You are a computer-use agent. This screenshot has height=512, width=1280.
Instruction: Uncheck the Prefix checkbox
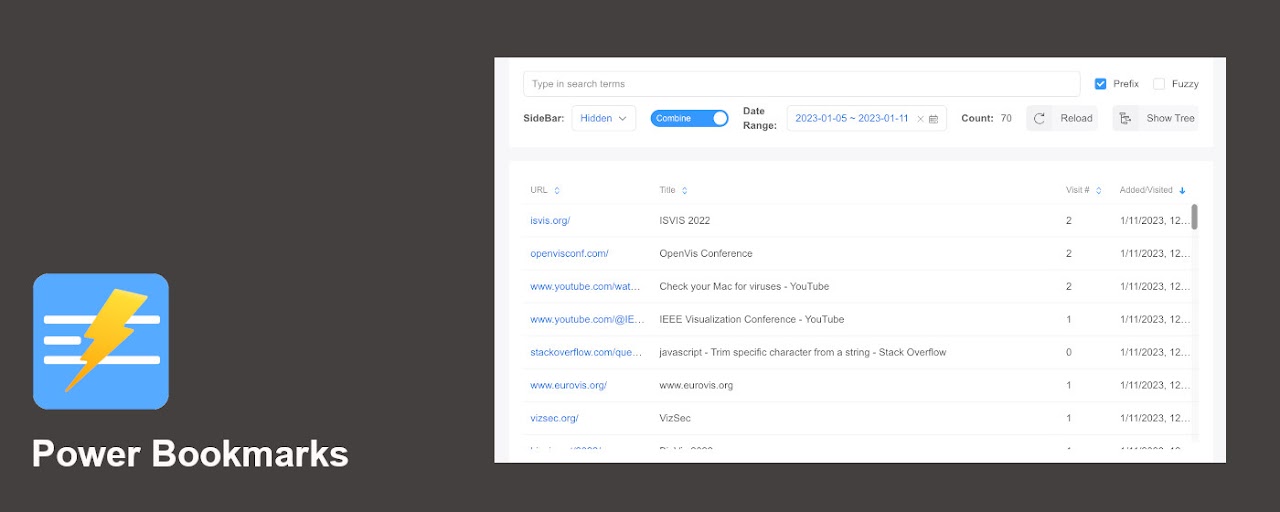[1100, 84]
